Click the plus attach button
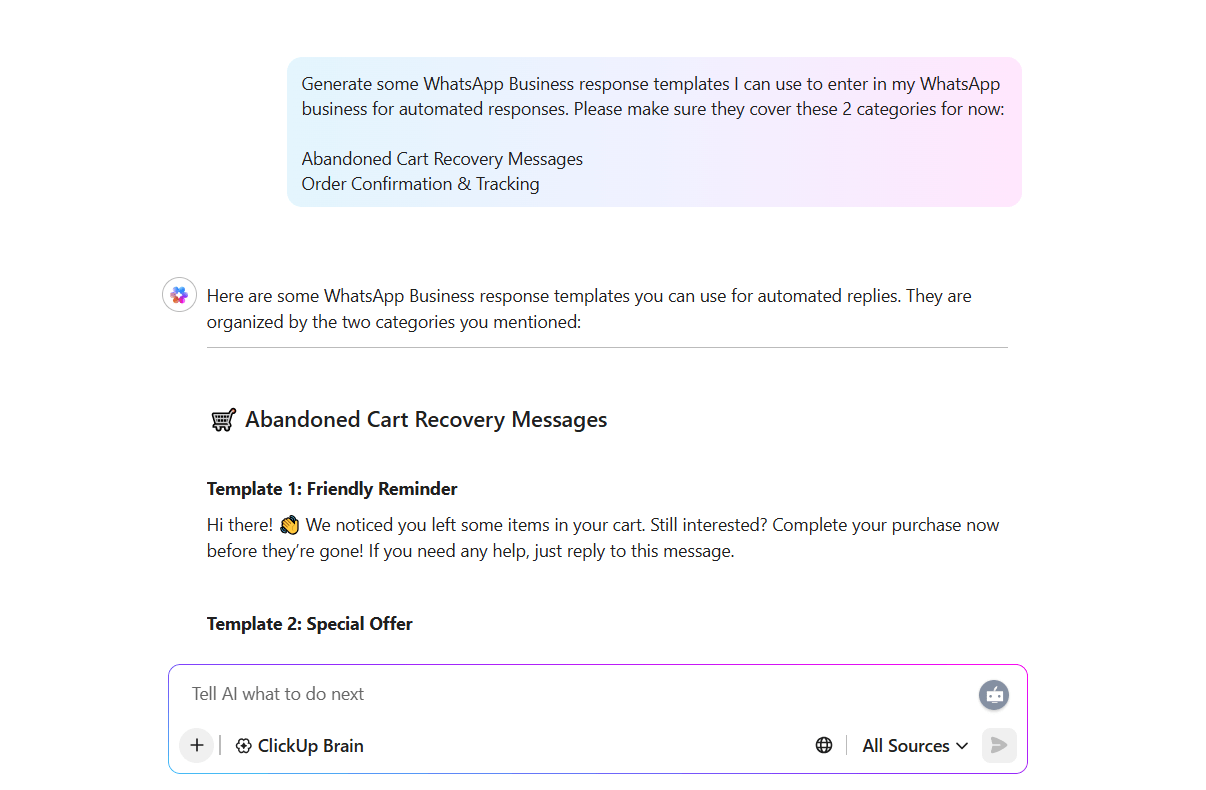1206x790 pixels. [x=196, y=745]
